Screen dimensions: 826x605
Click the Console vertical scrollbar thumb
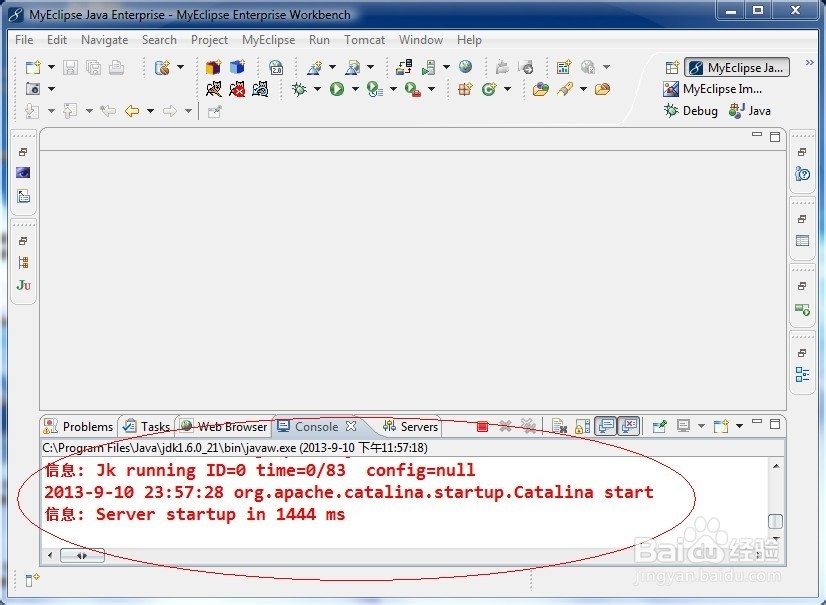tap(775, 521)
